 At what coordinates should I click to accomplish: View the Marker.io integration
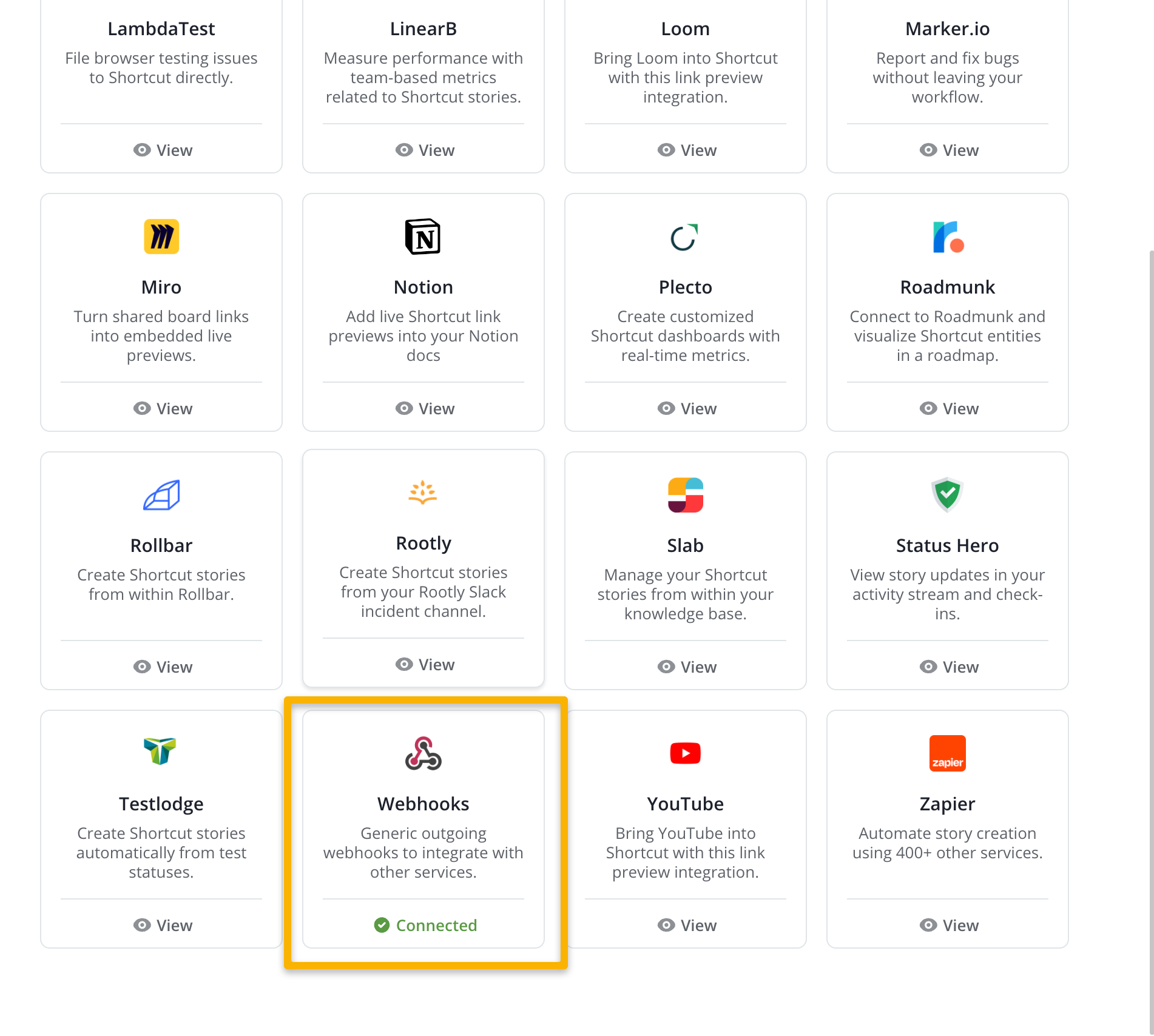click(949, 150)
